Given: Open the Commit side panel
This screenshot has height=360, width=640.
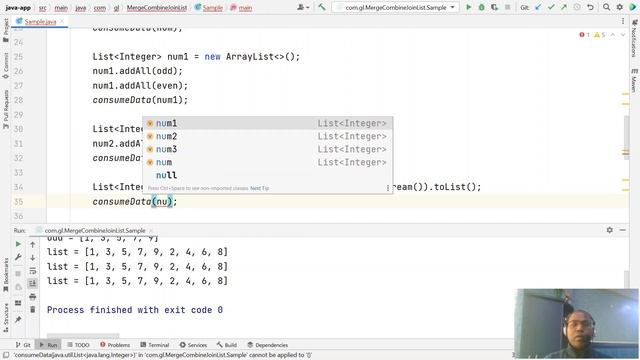Looking at the screenshot, I should 5,66.
